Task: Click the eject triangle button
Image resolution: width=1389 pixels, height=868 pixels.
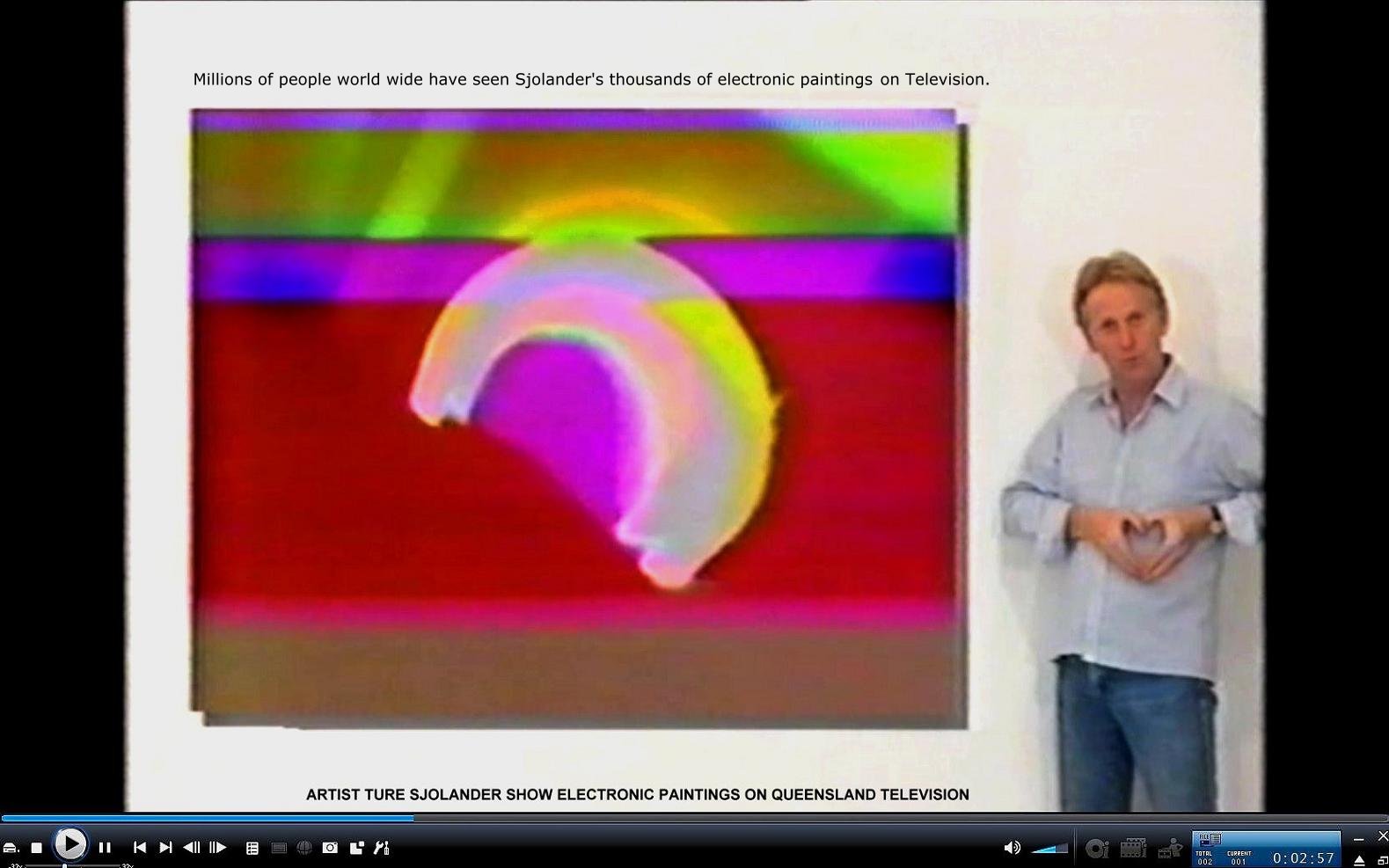Action: (1359, 860)
